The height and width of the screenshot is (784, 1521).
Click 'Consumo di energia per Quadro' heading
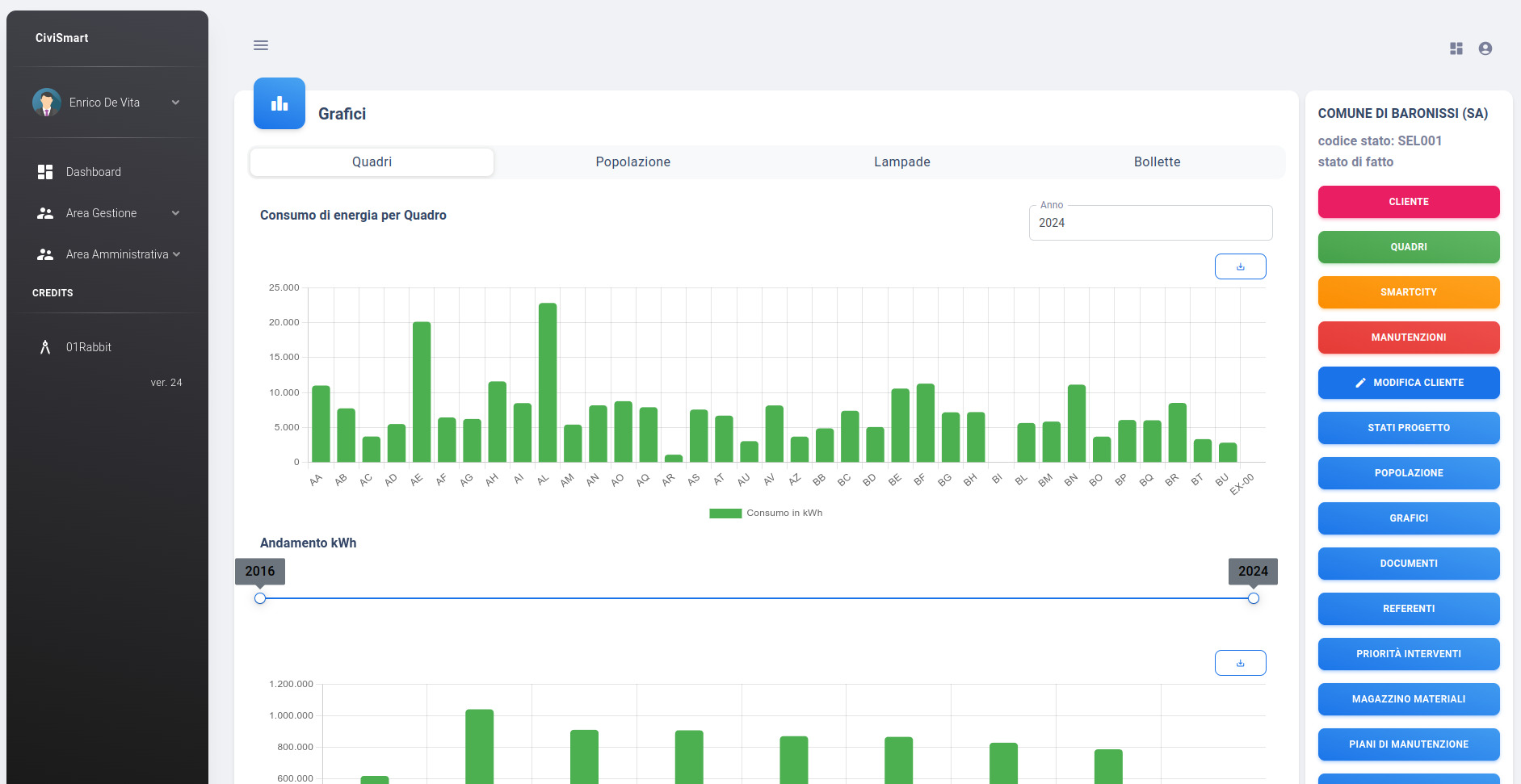point(353,216)
